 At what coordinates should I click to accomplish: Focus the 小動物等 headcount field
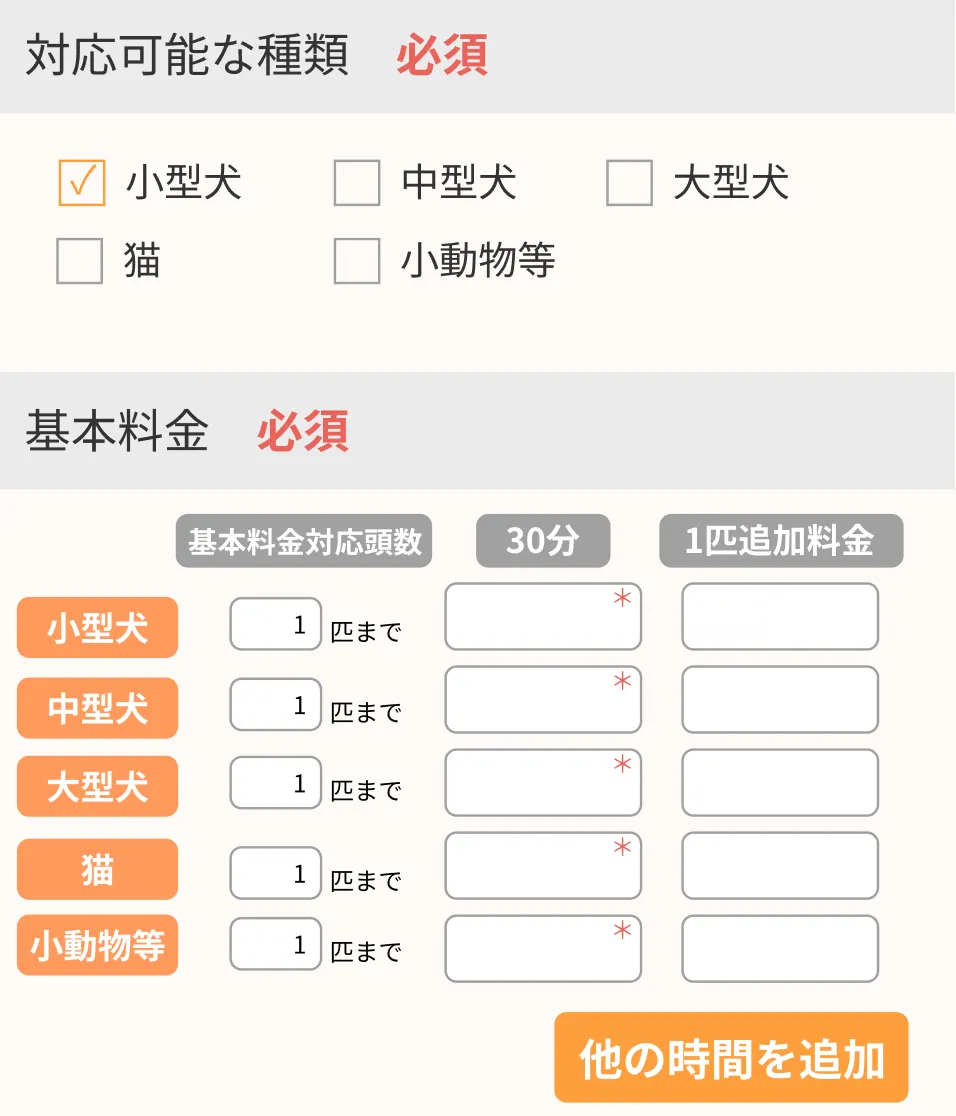pyautogui.click(x=276, y=944)
